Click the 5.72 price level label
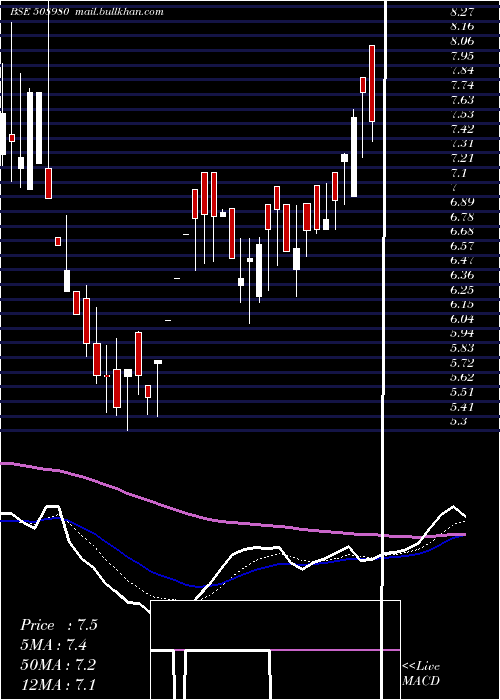This screenshot has width=500, height=700. [462, 363]
